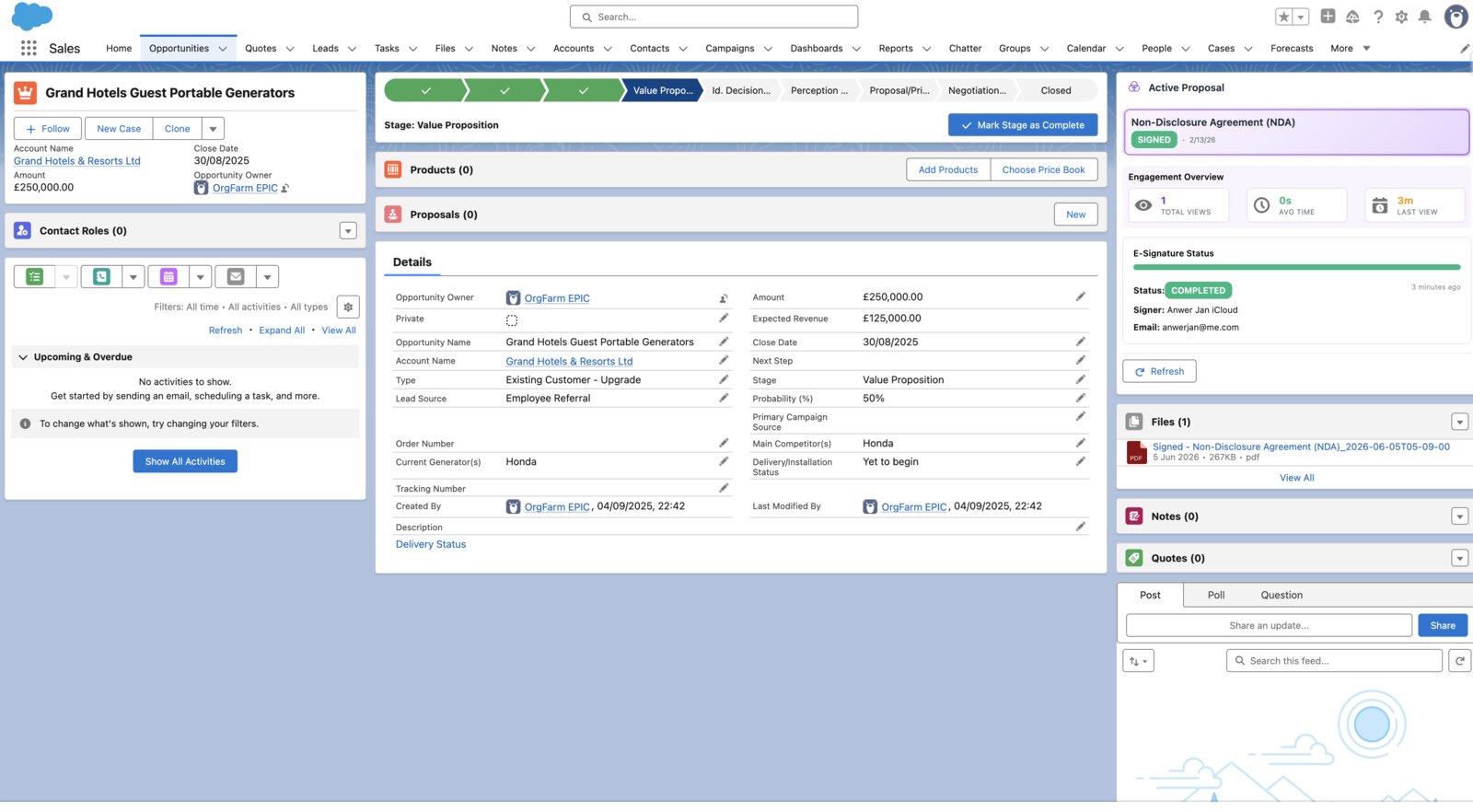Image resolution: width=1473 pixels, height=812 pixels.
Task: Open Global Actions plus icon
Action: 1328,16
